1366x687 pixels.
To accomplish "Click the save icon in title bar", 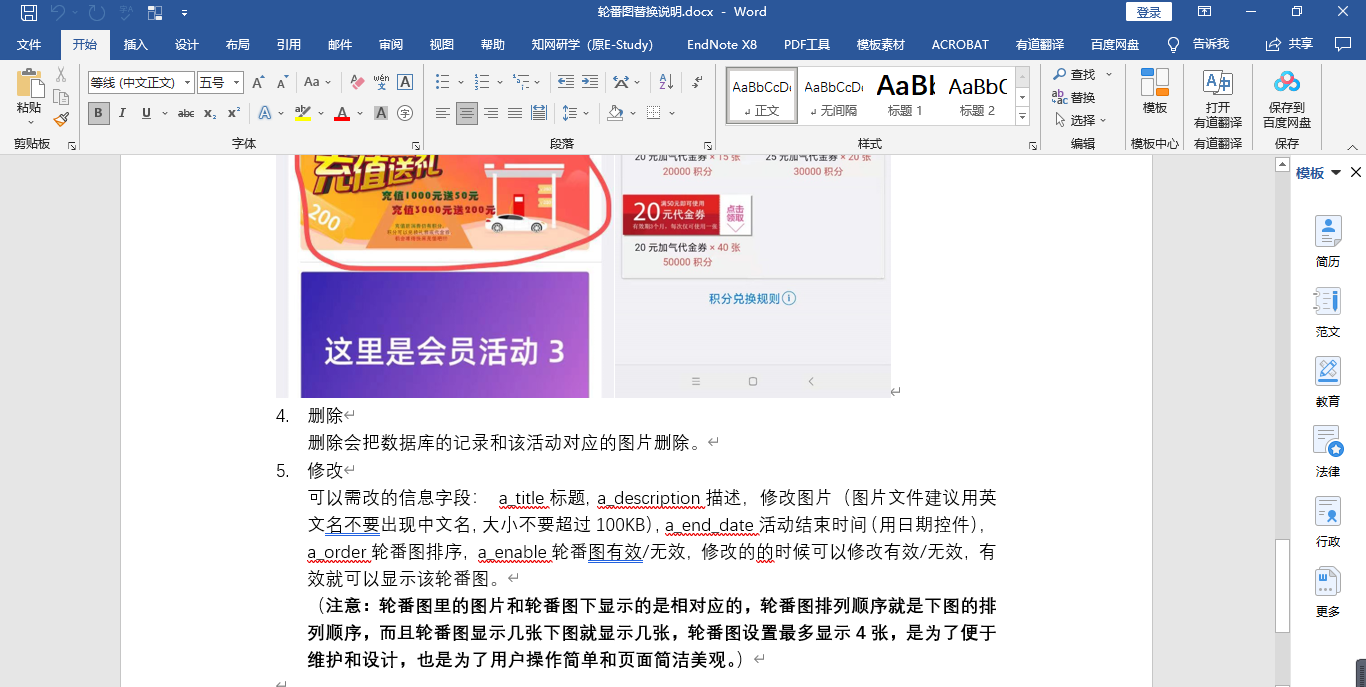I will click(x=29, y=12).
